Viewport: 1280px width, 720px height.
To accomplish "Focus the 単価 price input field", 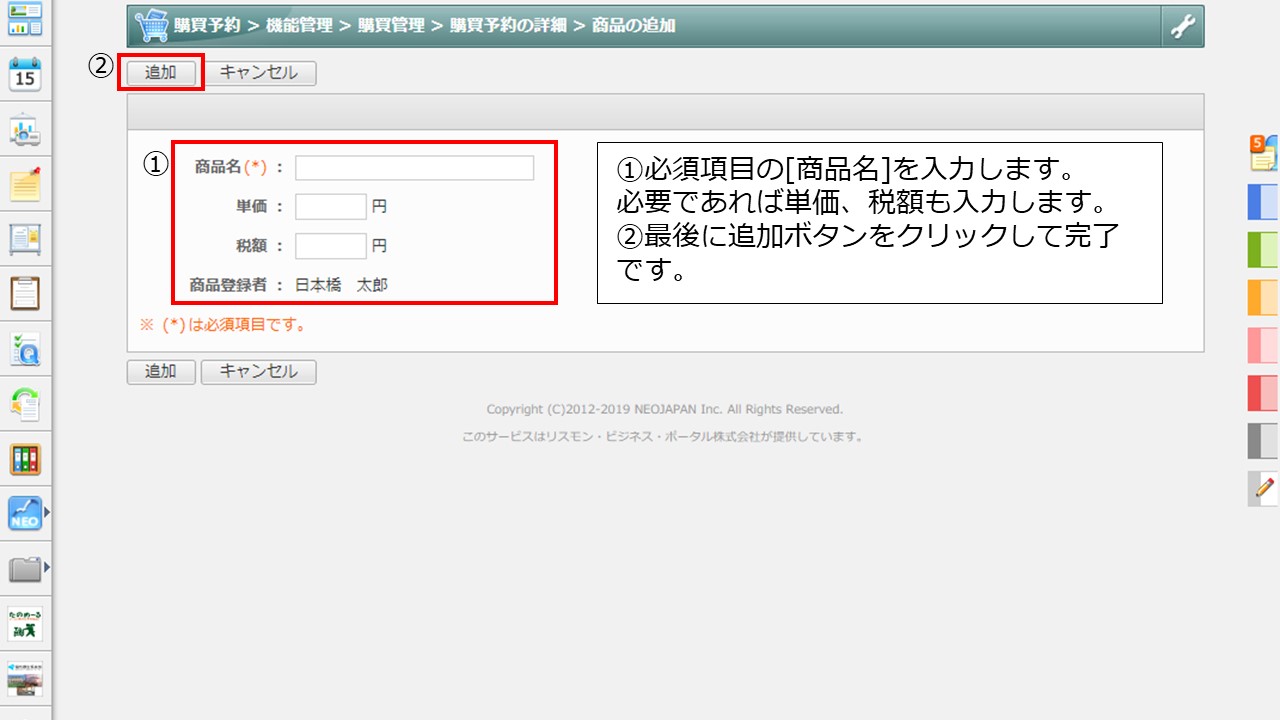I will click(x=331, y=207).
